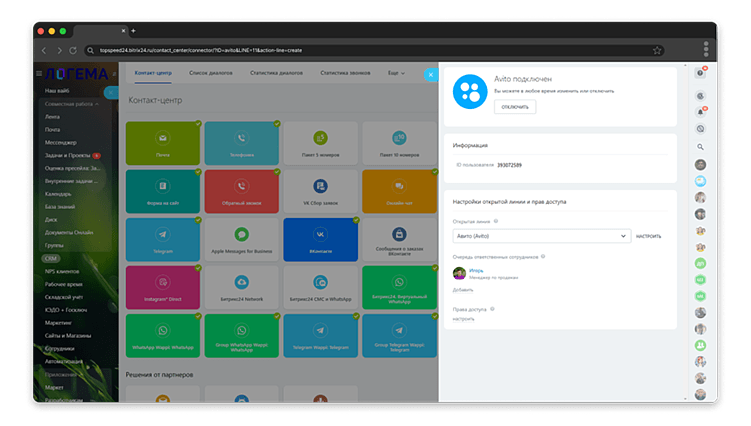
Task: Select the Пакет 5 номеров tile
Action: pos(320,143)
